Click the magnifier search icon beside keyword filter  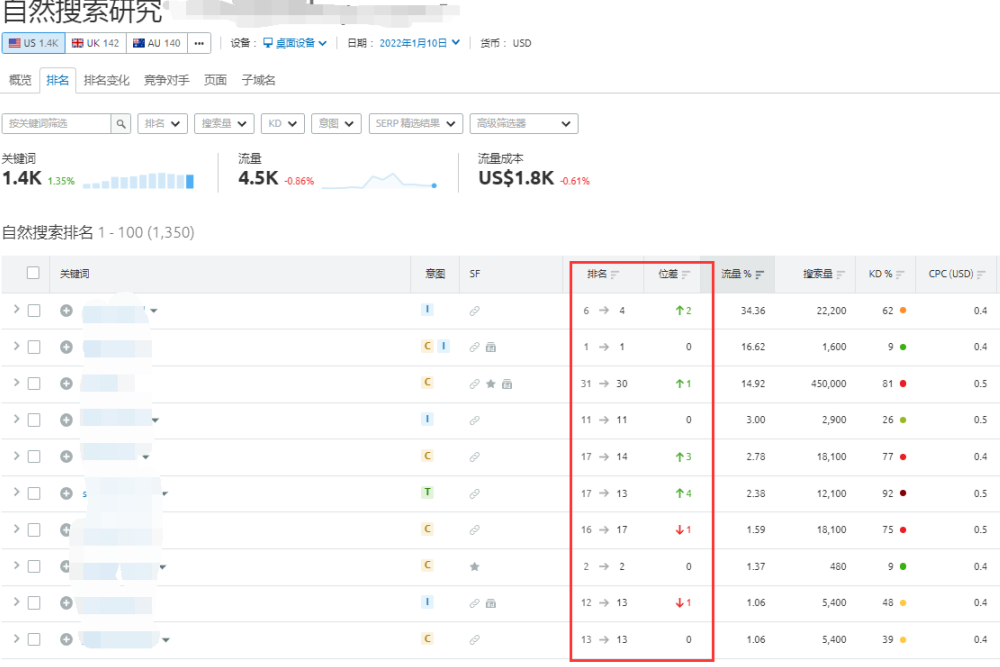(121, 124)
